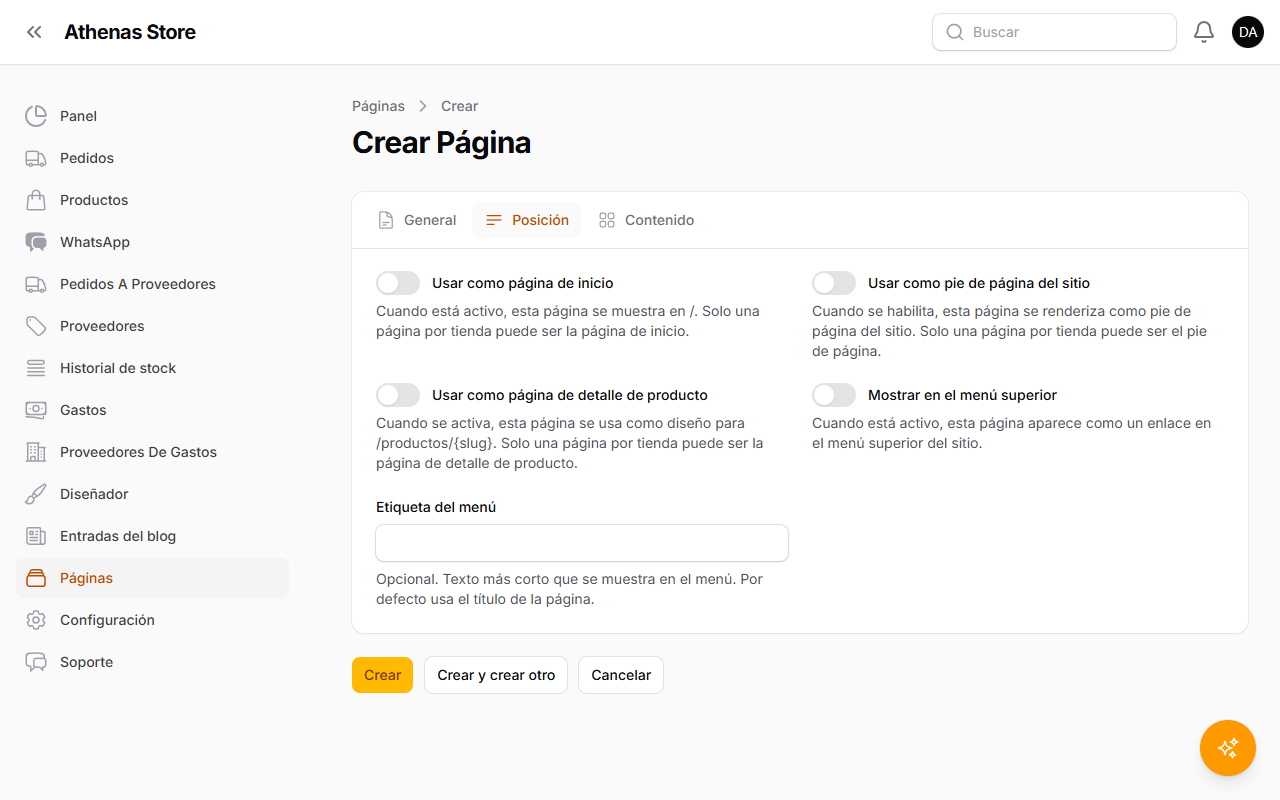Open Entradas del blog
This screenshot has width=1280, height=800.
coord(152,536)
